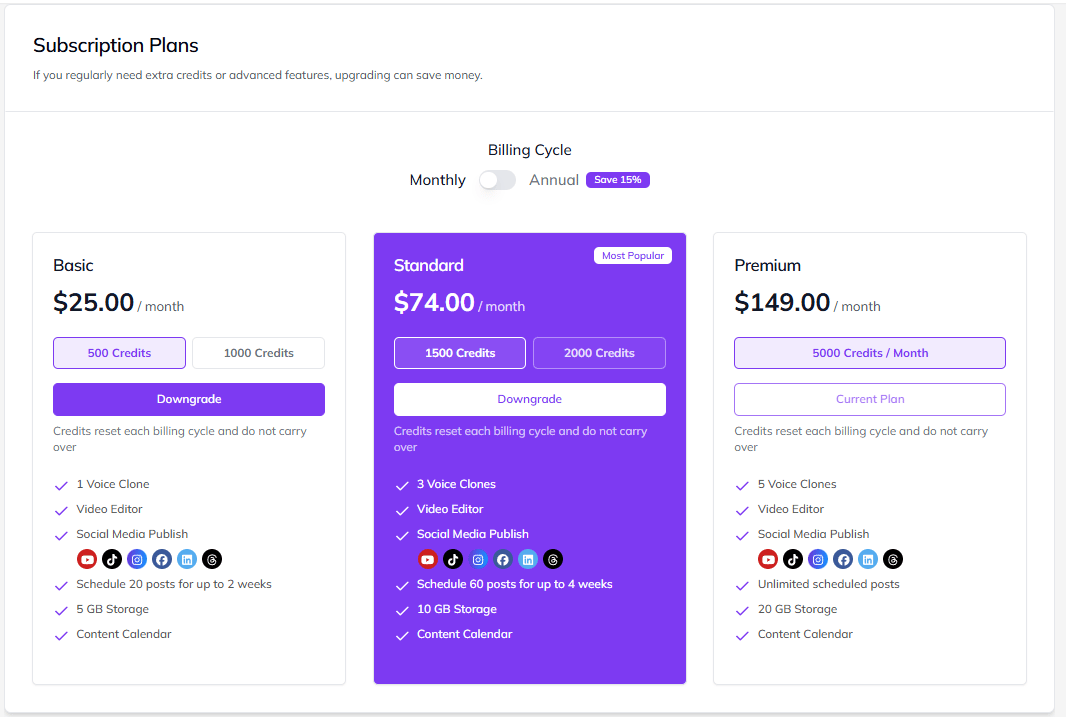This screenshot has width=1066, height=717.
Task: Downgrade to the Standard plan
Action: [530, 399]
